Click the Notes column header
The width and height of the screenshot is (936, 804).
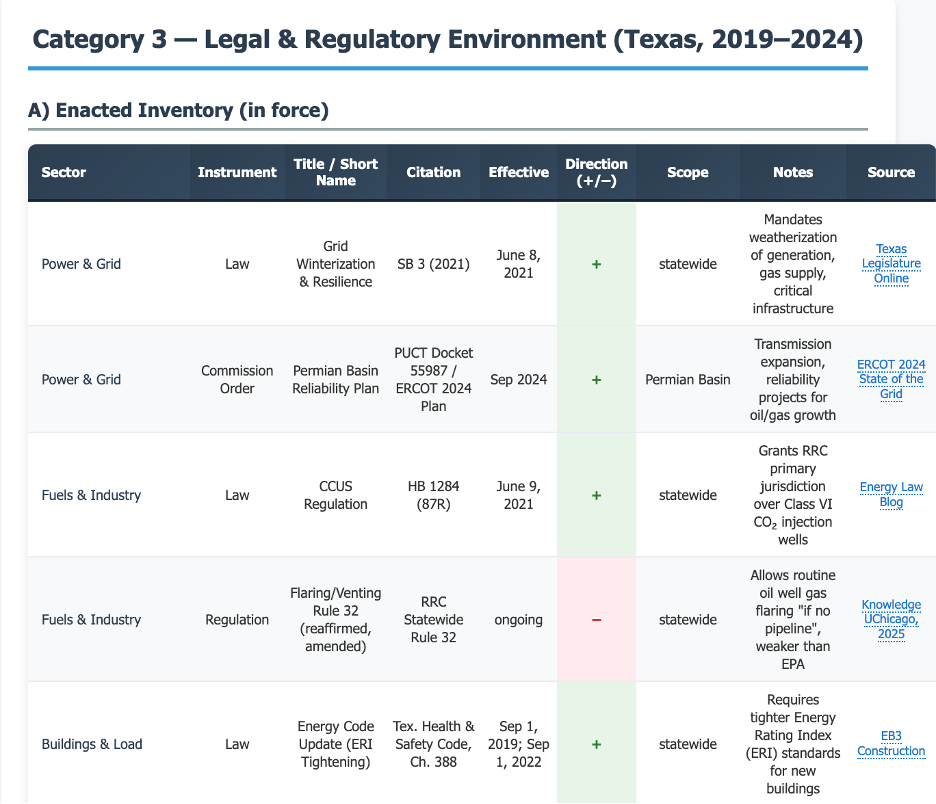793,172
